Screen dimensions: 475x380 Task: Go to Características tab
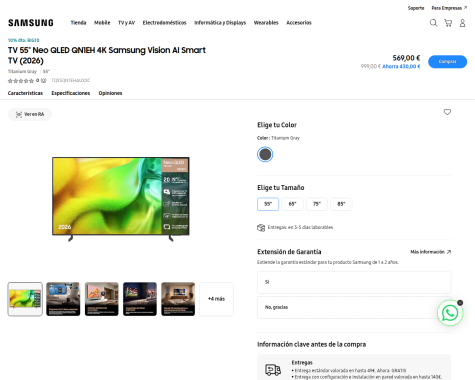(x=25, y=93)
